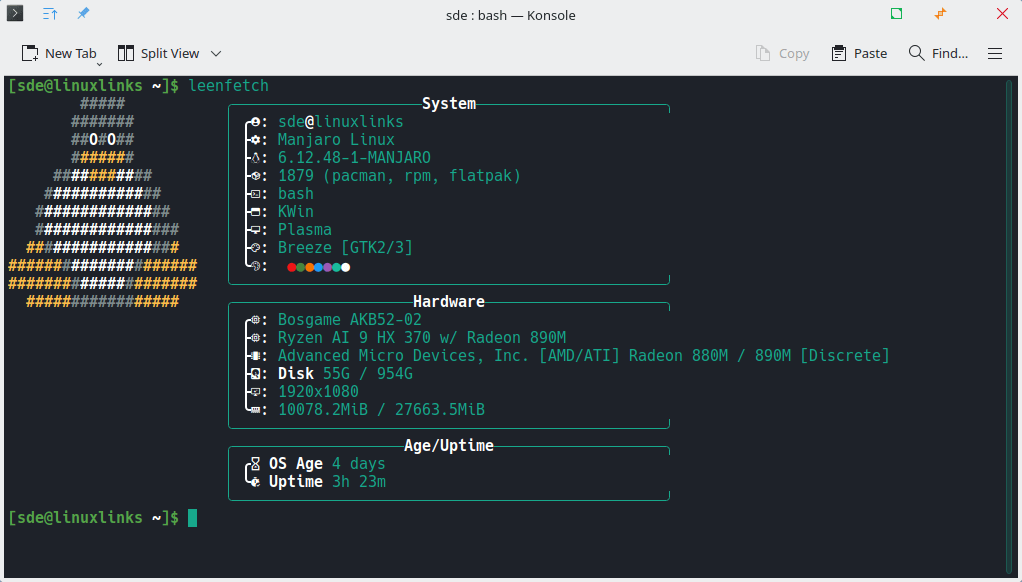Click the green screen icon in the title bar
This screenshot has height=582, width=1022.
896,14
